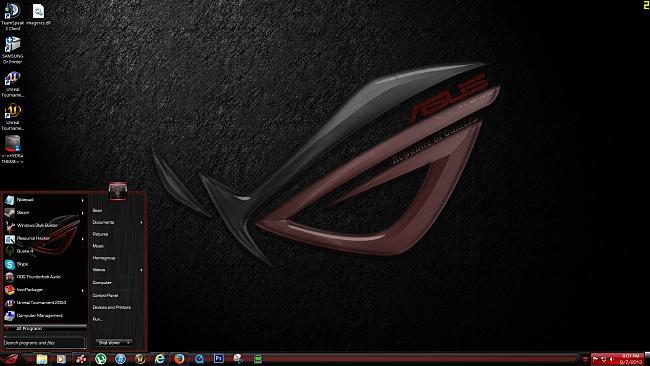Launch Steam from the Start menu
This screenshot has width=650, height=366.
(x=44, y=213)
